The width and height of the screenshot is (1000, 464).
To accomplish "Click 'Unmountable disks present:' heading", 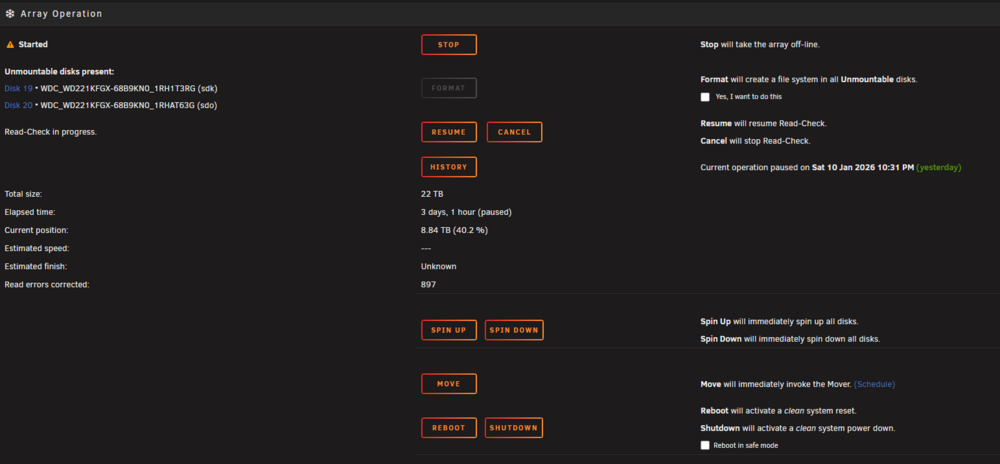I will click(59, 71).
